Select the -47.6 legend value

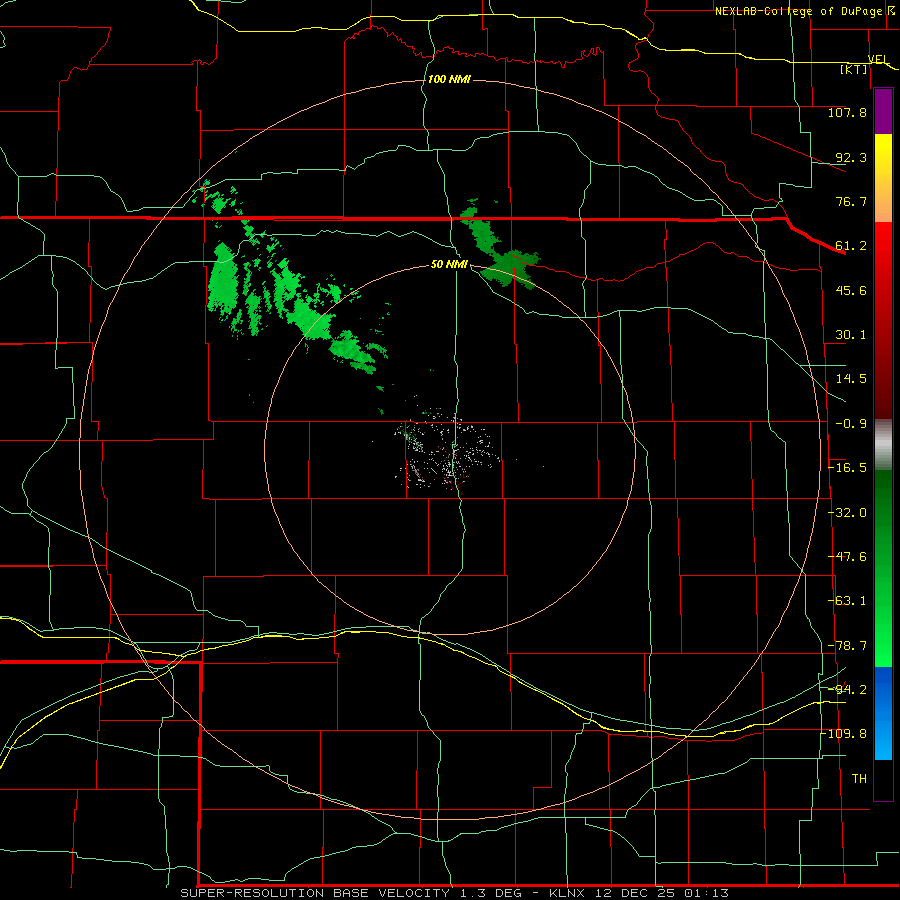click(x=847, y=557)
